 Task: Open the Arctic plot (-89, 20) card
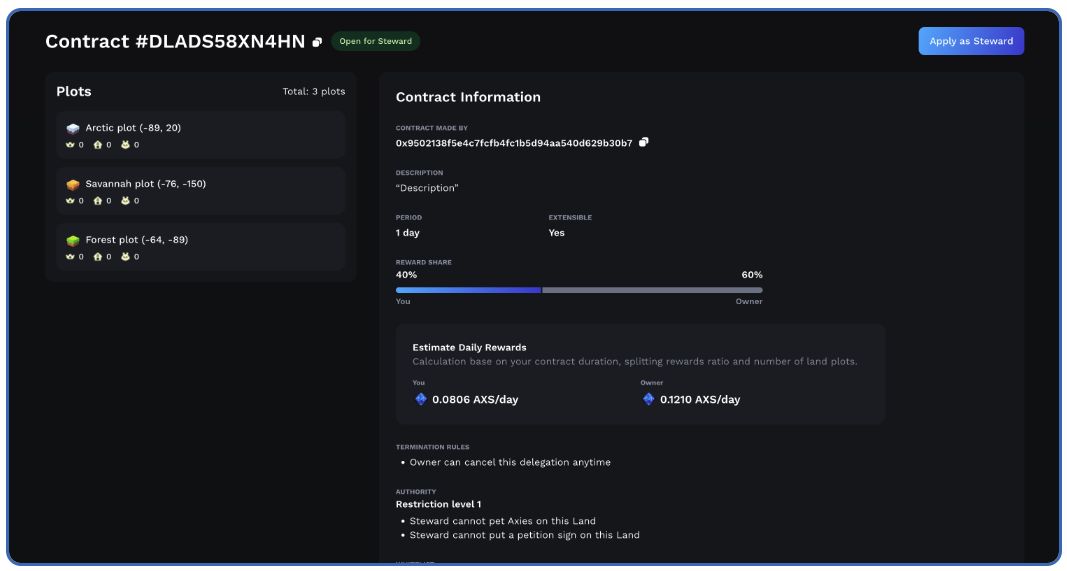tap(200, 135)
